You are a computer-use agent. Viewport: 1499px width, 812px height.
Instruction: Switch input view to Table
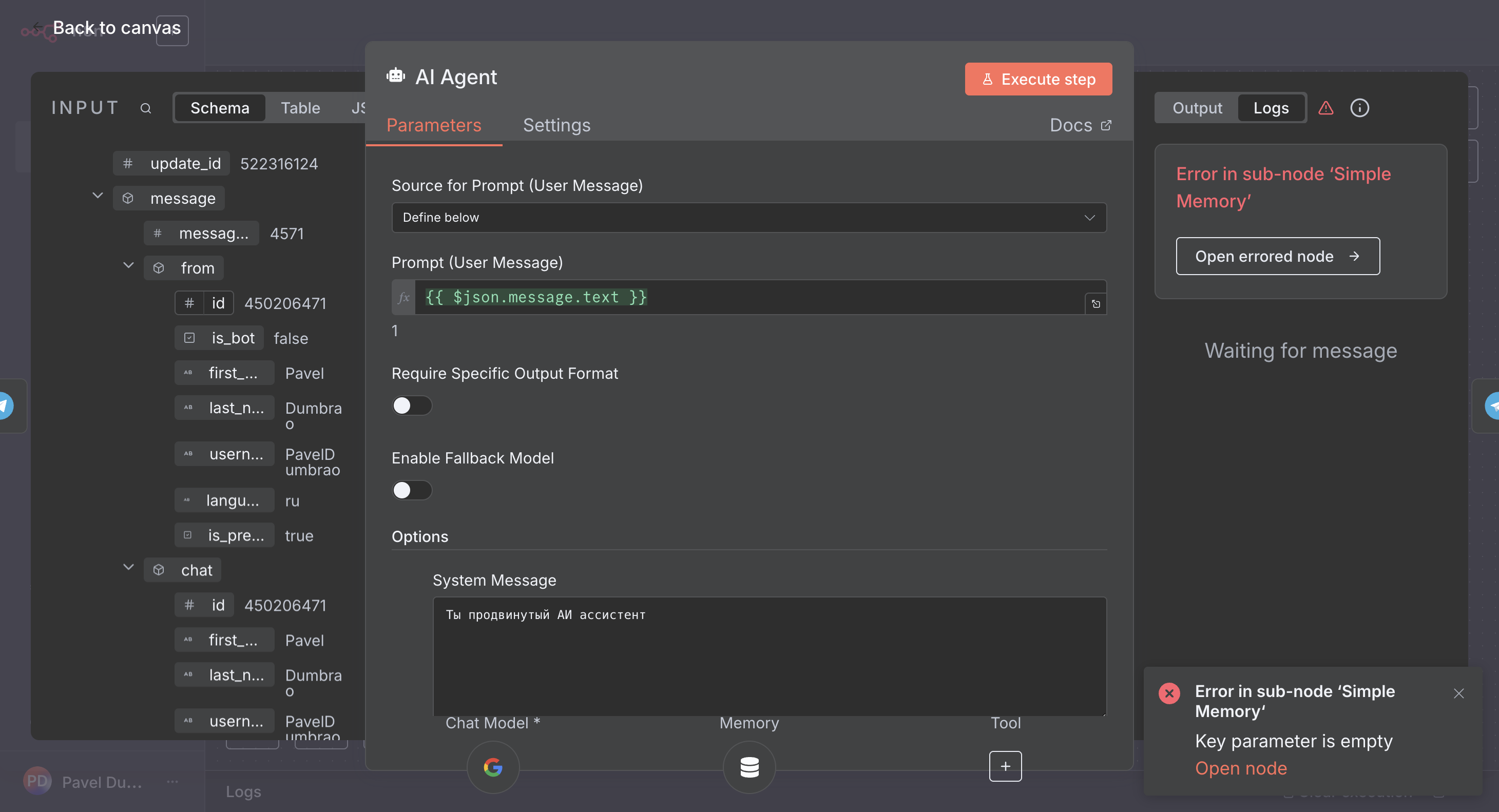[300, 108]
